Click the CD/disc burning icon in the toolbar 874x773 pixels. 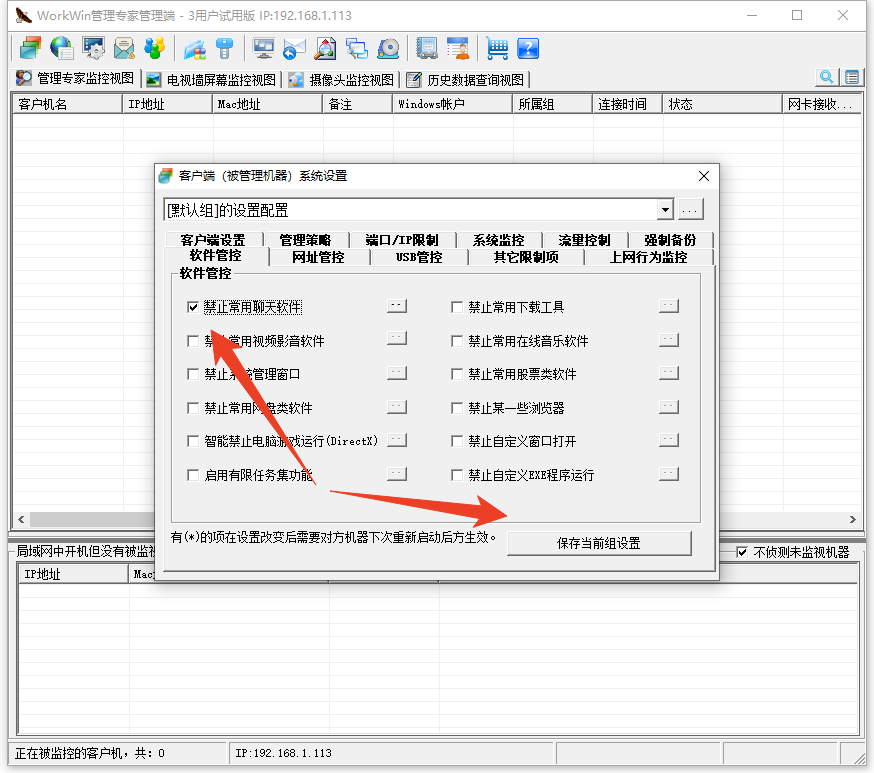click(389, 48)
